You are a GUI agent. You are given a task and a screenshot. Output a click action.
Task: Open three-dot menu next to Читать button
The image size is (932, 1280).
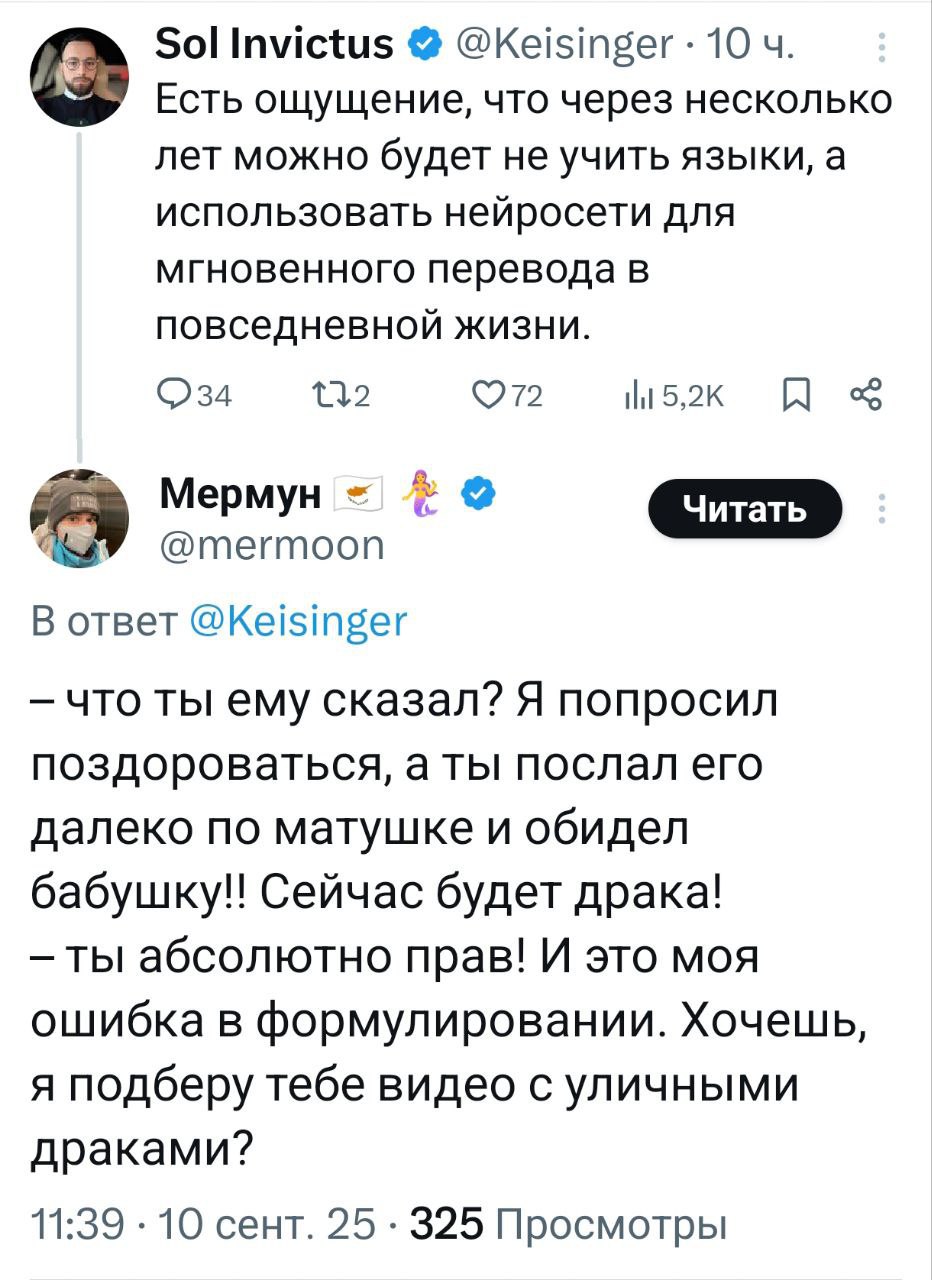tap(880, 508)
